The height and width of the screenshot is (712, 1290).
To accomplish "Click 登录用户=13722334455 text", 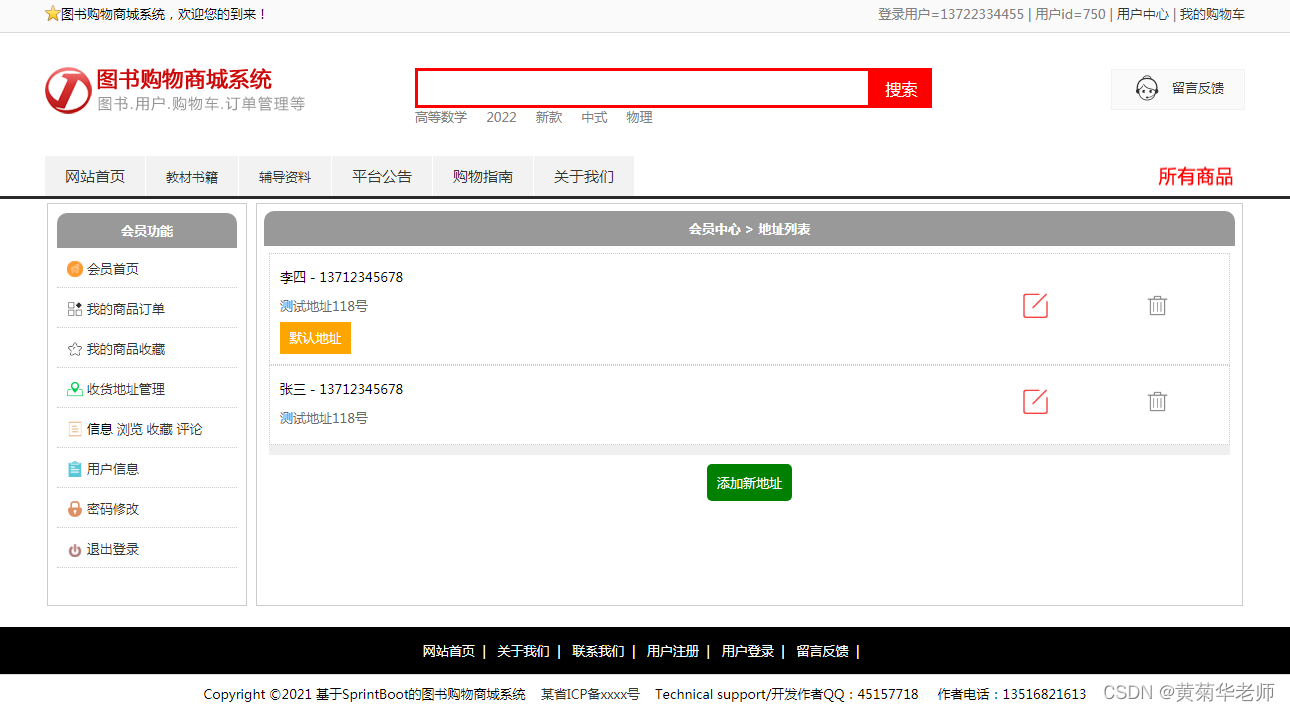I will pos(951,14).
